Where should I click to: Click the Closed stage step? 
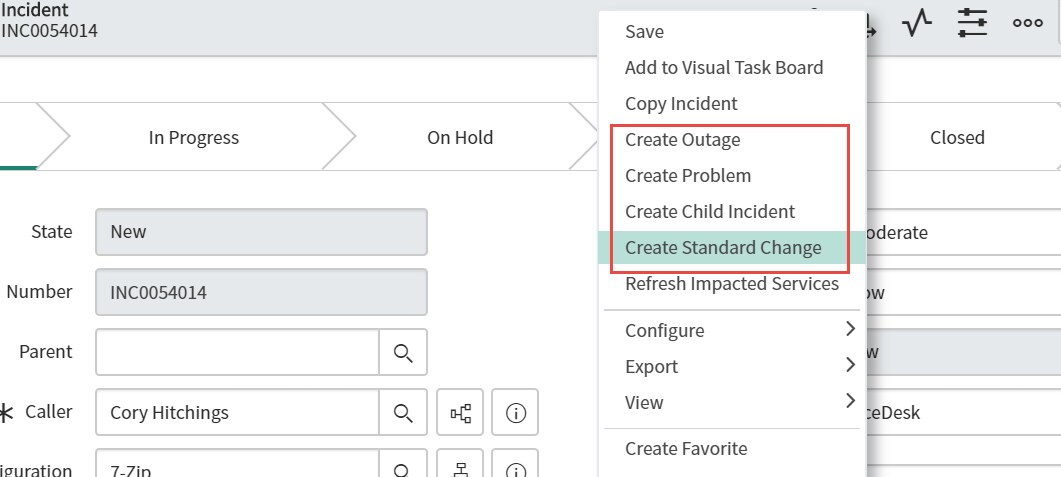tap(957, 138)
